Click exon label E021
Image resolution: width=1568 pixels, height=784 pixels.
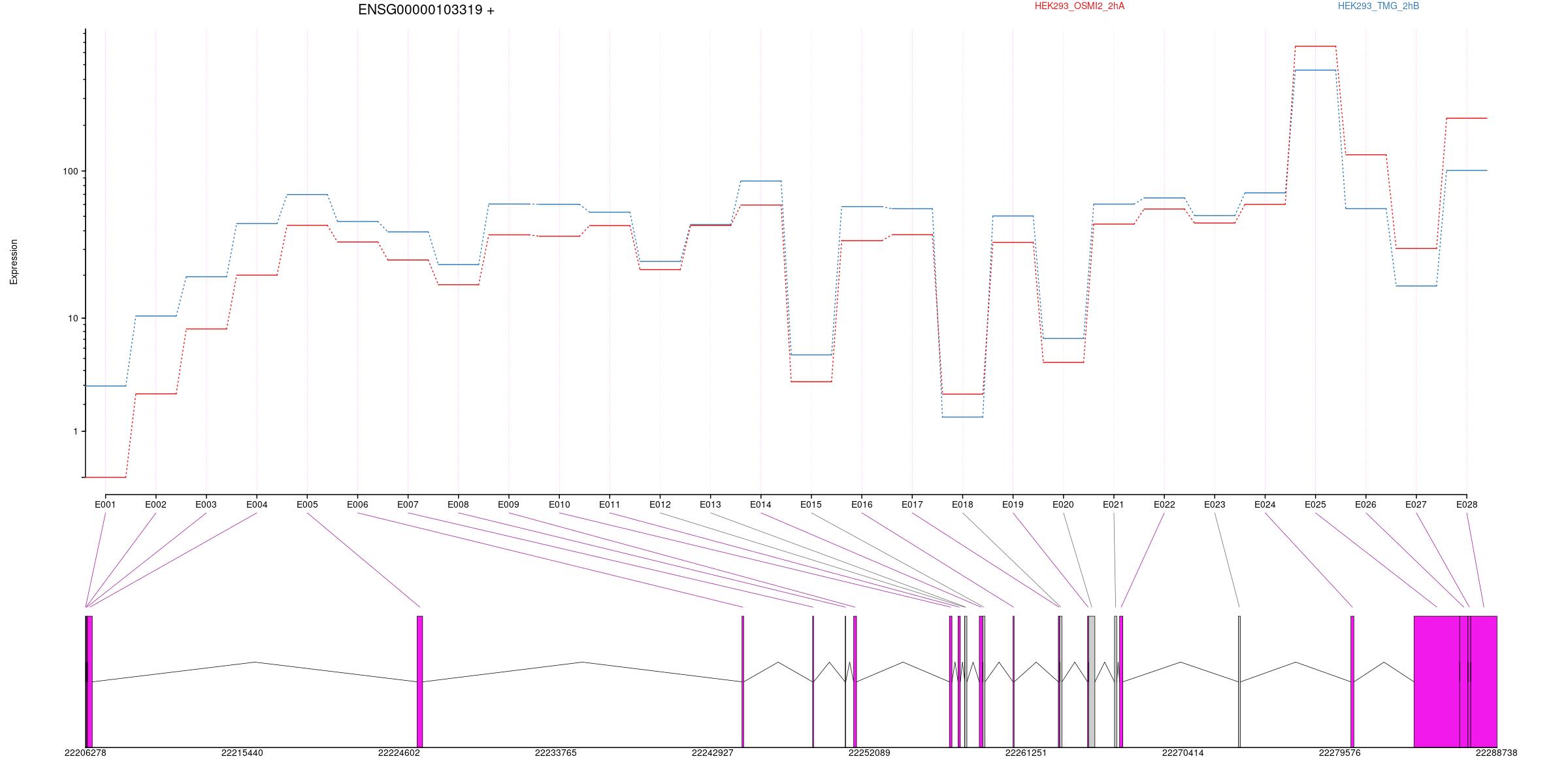1113,504
